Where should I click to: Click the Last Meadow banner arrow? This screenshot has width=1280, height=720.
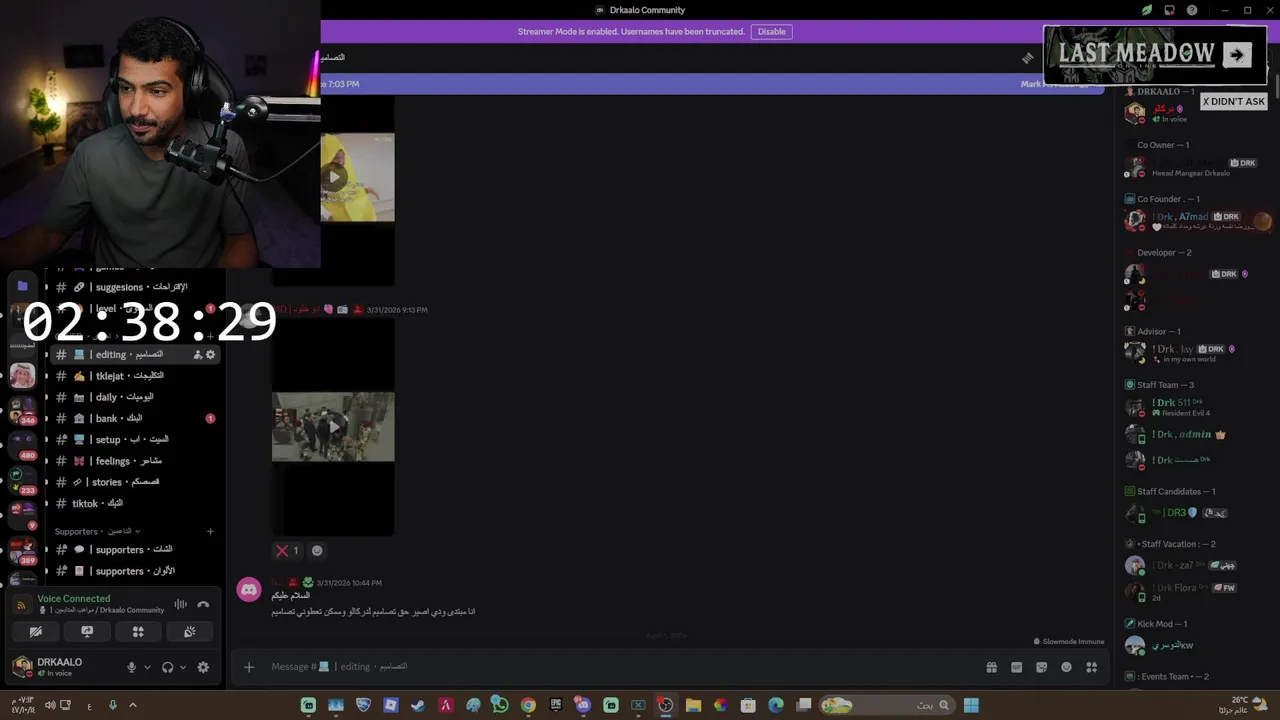[1237, 55]
